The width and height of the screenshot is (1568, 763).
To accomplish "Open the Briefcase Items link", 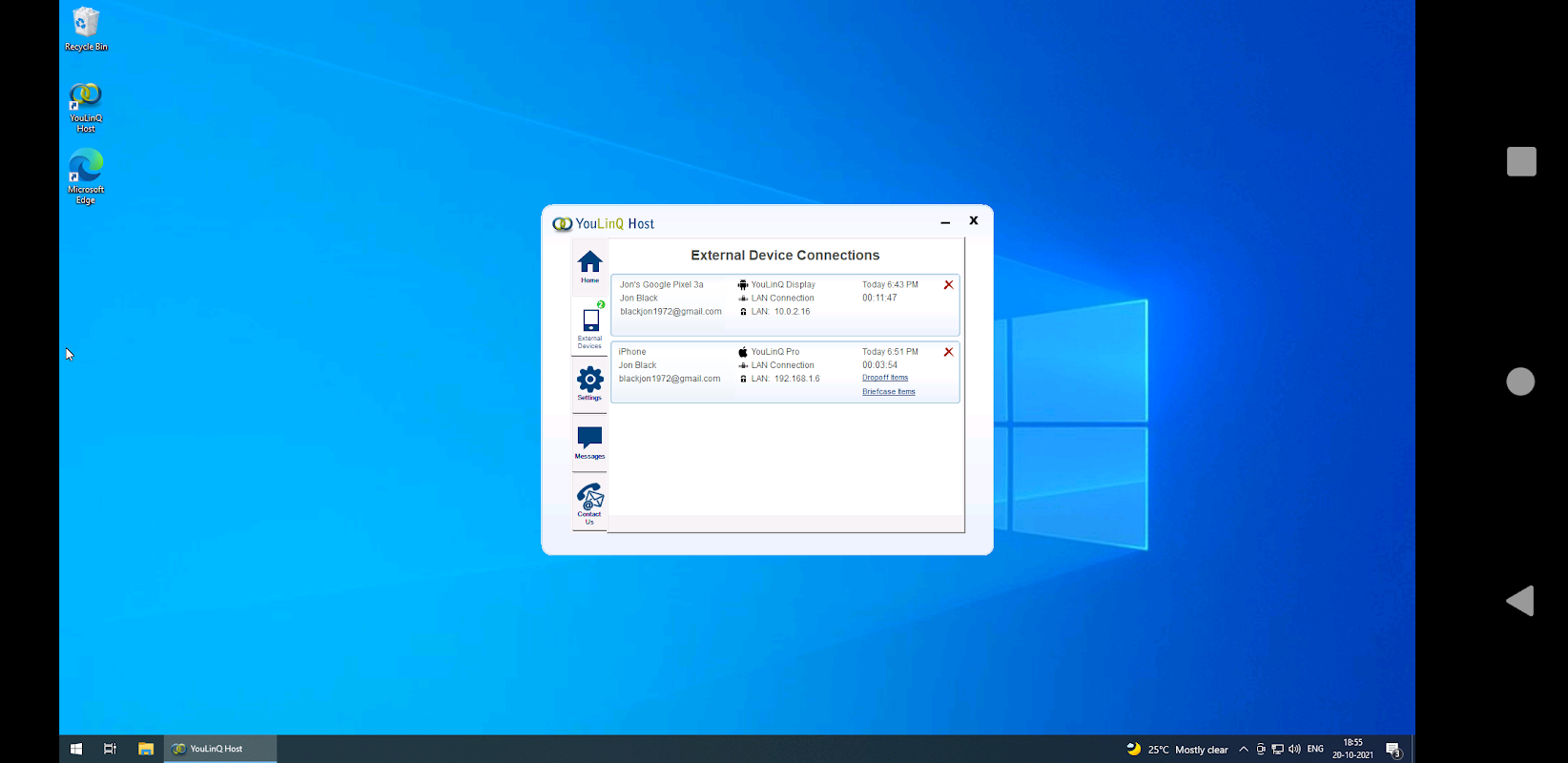I will 888,392.
